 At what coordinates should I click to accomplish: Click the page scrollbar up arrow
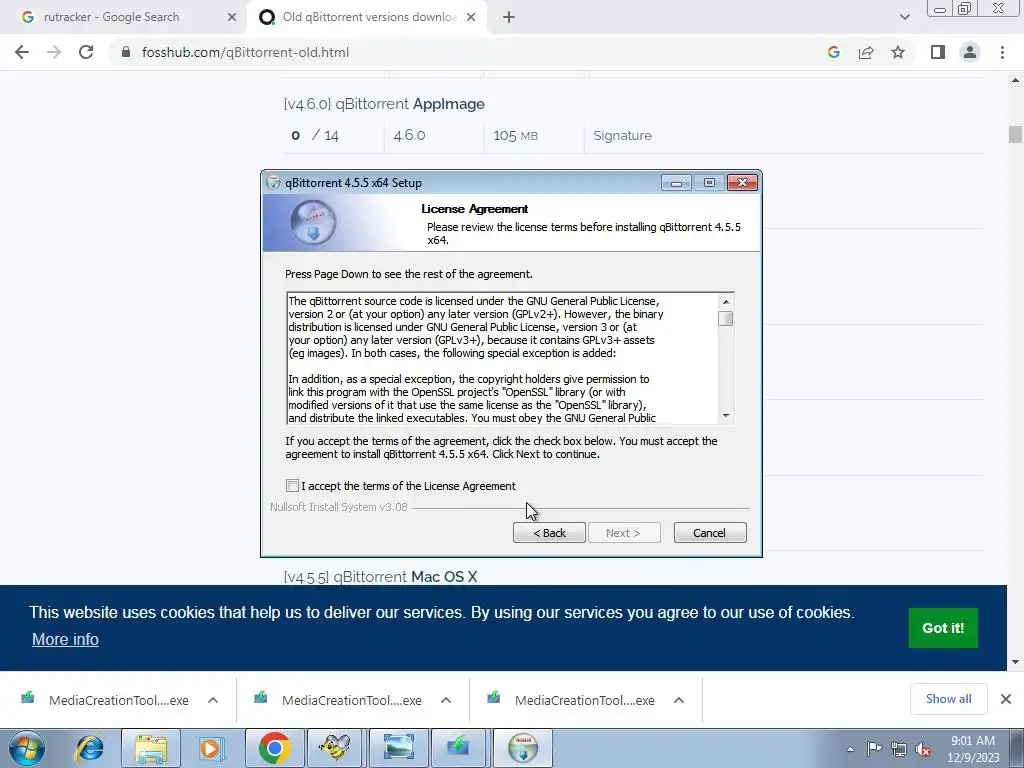pyautogui.click(x=1015, y=80)
